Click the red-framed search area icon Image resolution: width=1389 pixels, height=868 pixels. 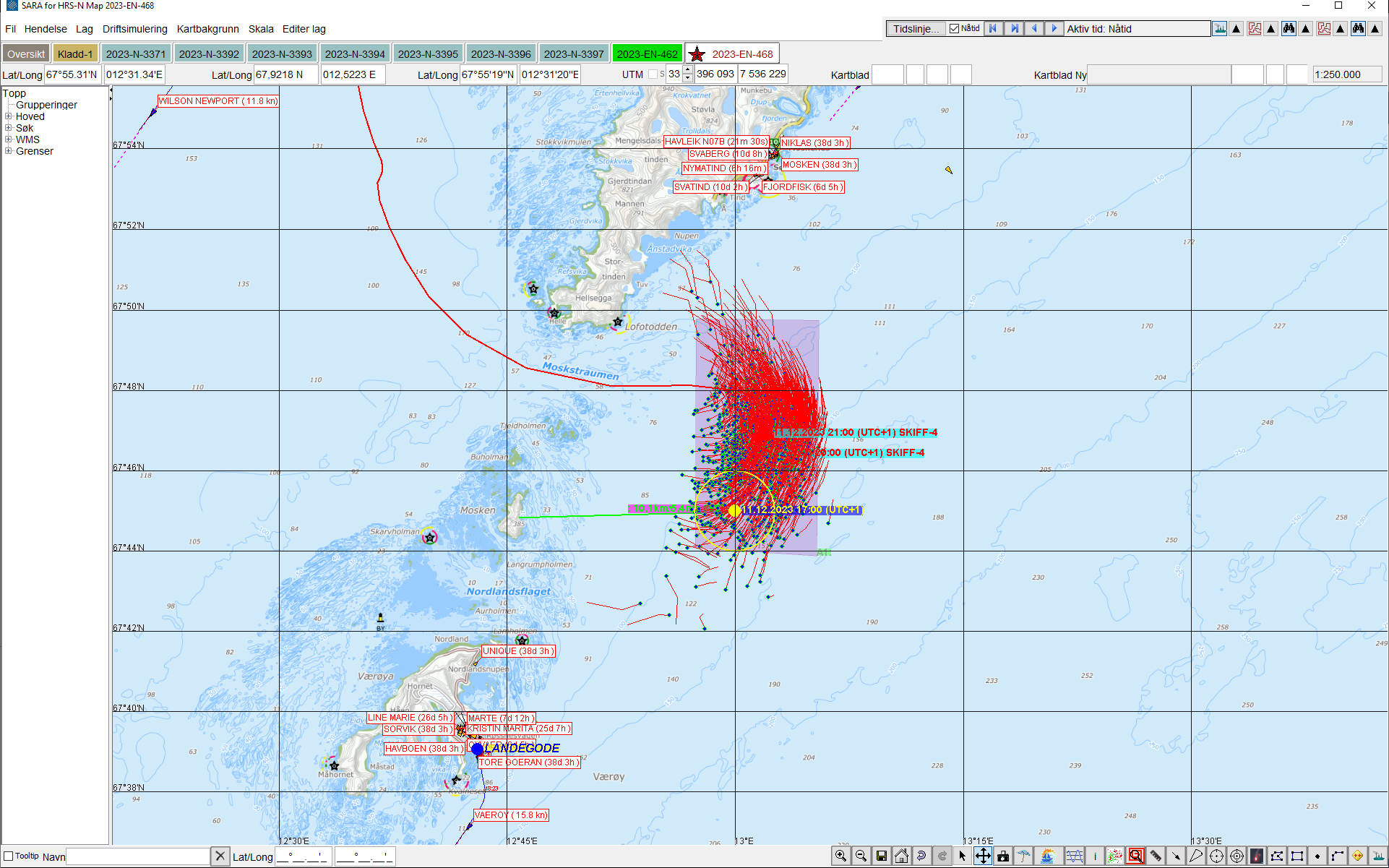pos(1135,856)
